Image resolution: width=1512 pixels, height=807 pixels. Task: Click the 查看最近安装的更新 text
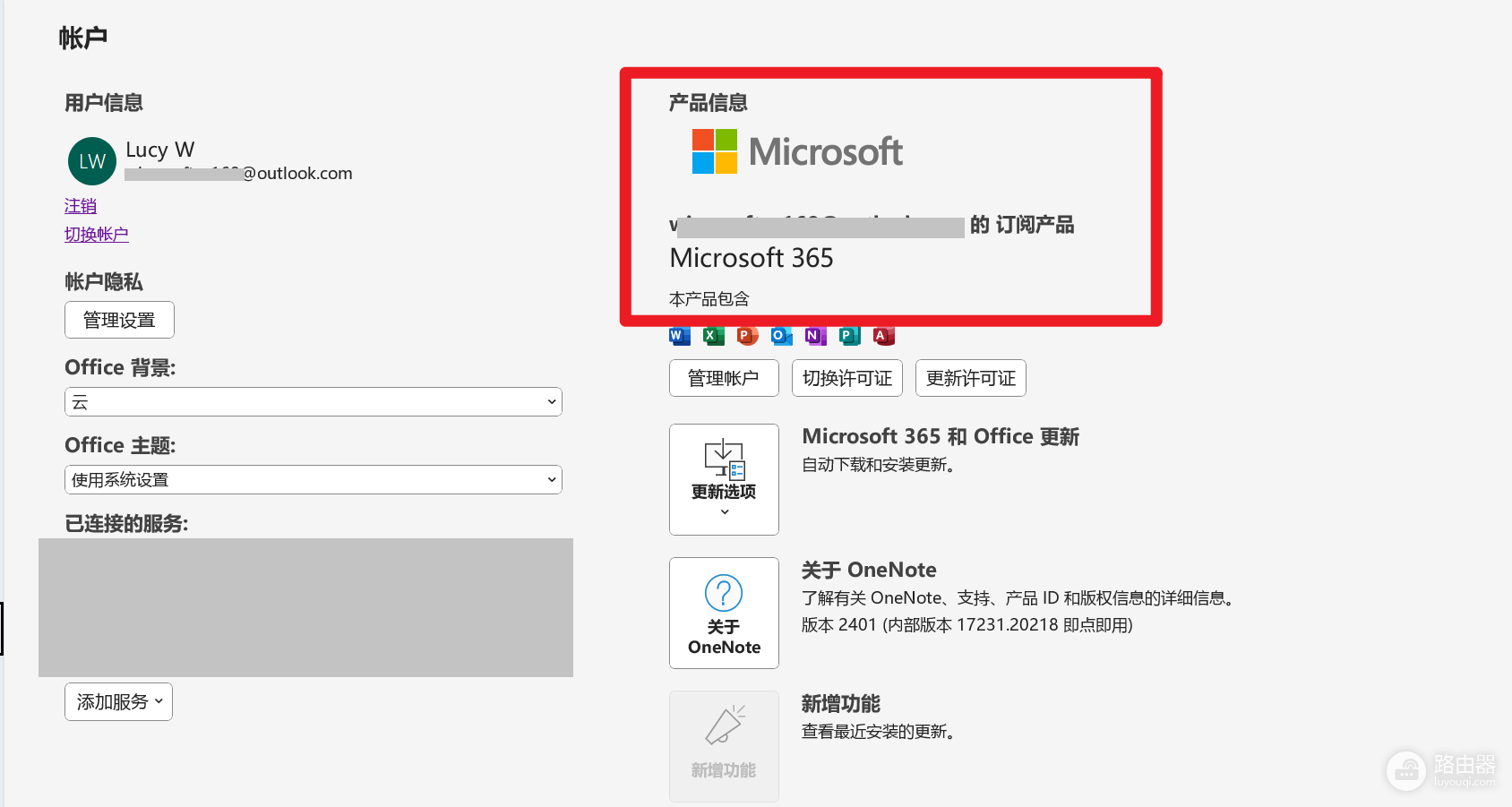coord(879,732)
